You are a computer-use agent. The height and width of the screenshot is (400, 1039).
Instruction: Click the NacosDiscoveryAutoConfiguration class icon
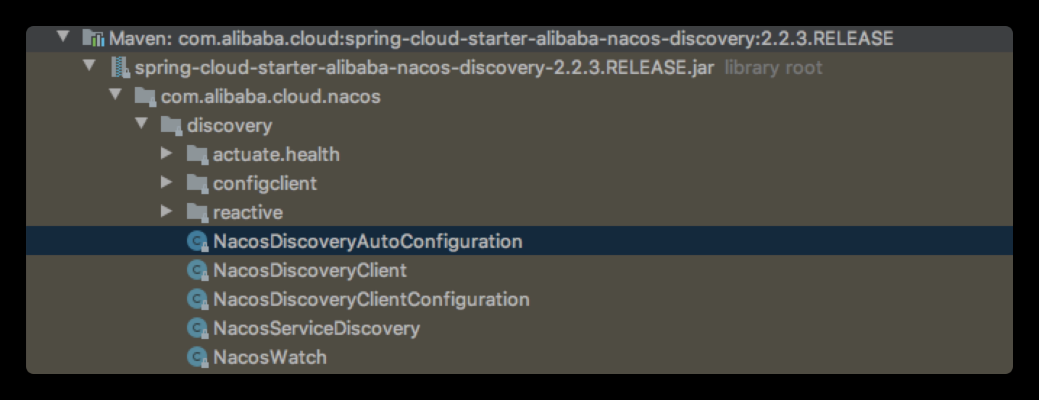[x=197, y=242]
